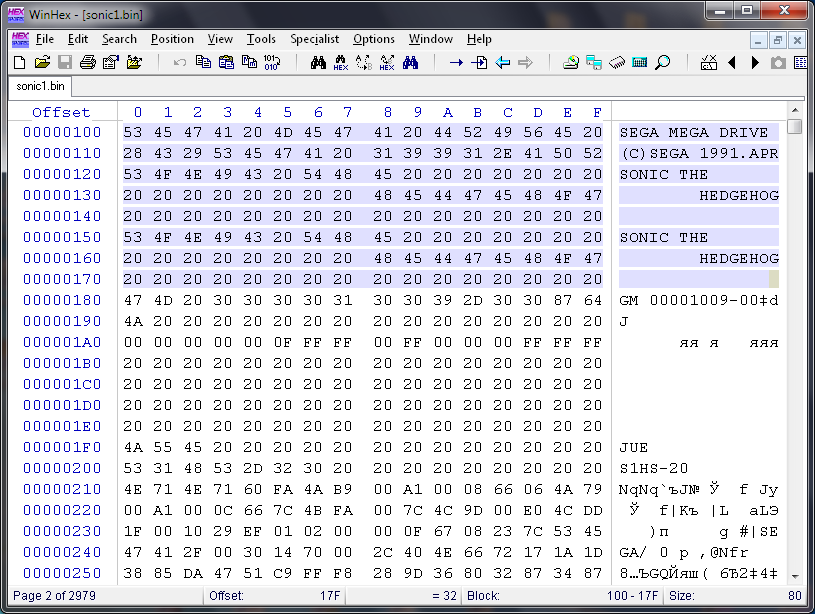Click the Open file folder icon
Screen dimensions: 815x614
pyautogui.click(x=41, y=62)
